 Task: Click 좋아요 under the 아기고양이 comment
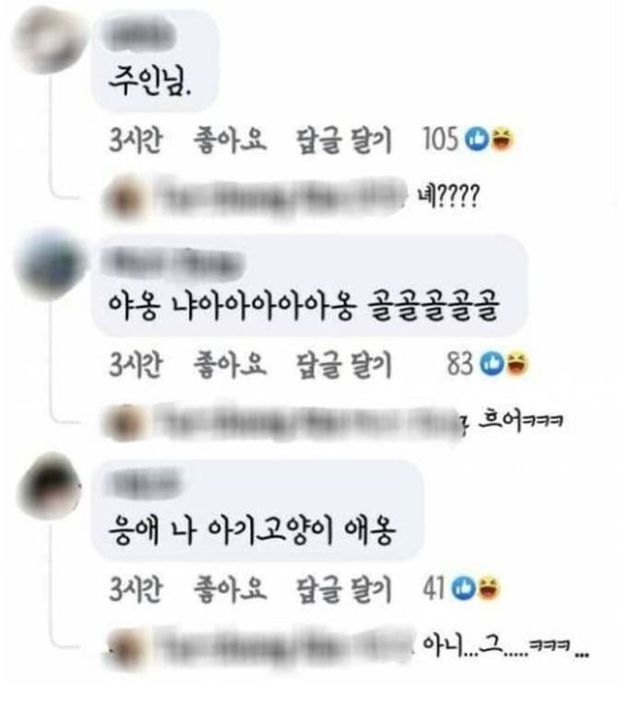click(x=230, y=589)
